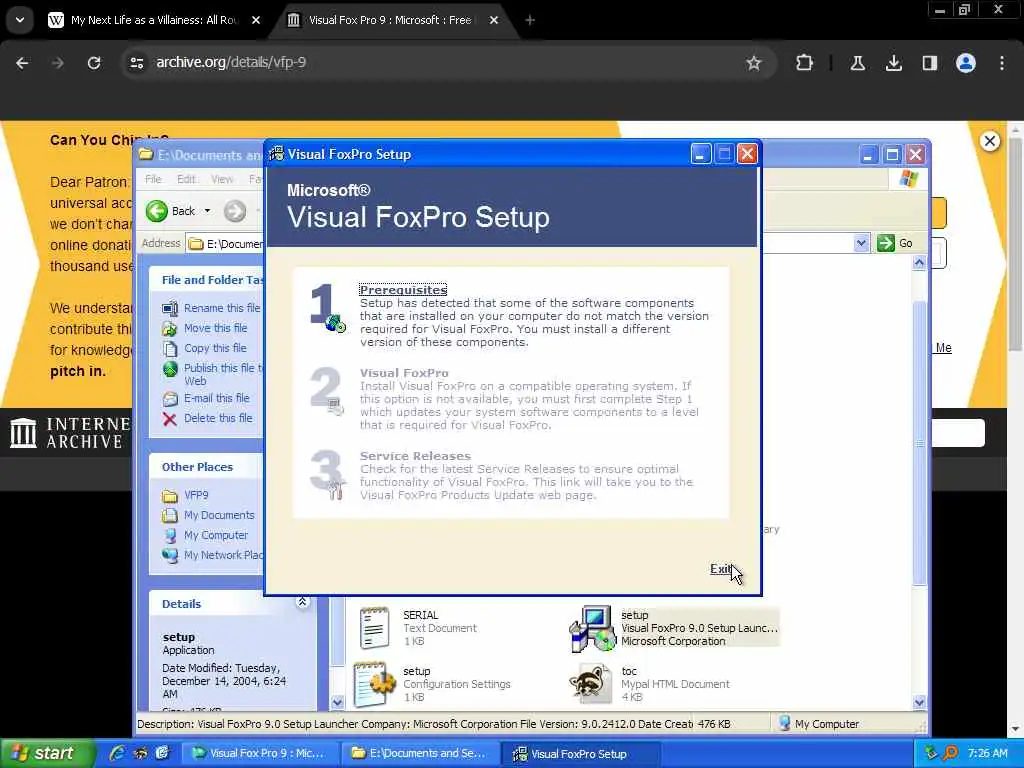This screenshot has height=768, width=1024.
Task: Click Delete this file red X icon
Action: 170,419
